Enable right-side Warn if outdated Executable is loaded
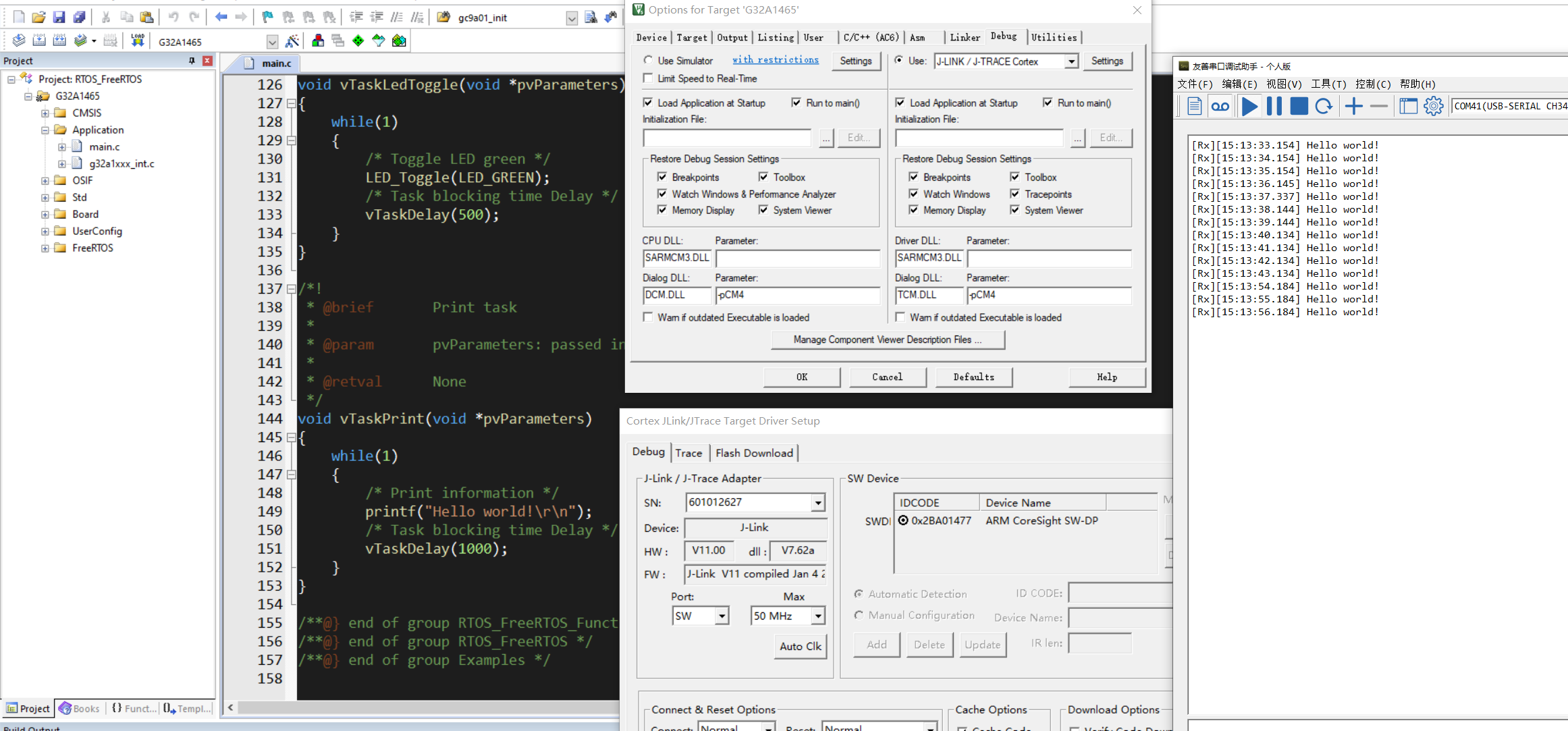 click(x=900, y=317)
